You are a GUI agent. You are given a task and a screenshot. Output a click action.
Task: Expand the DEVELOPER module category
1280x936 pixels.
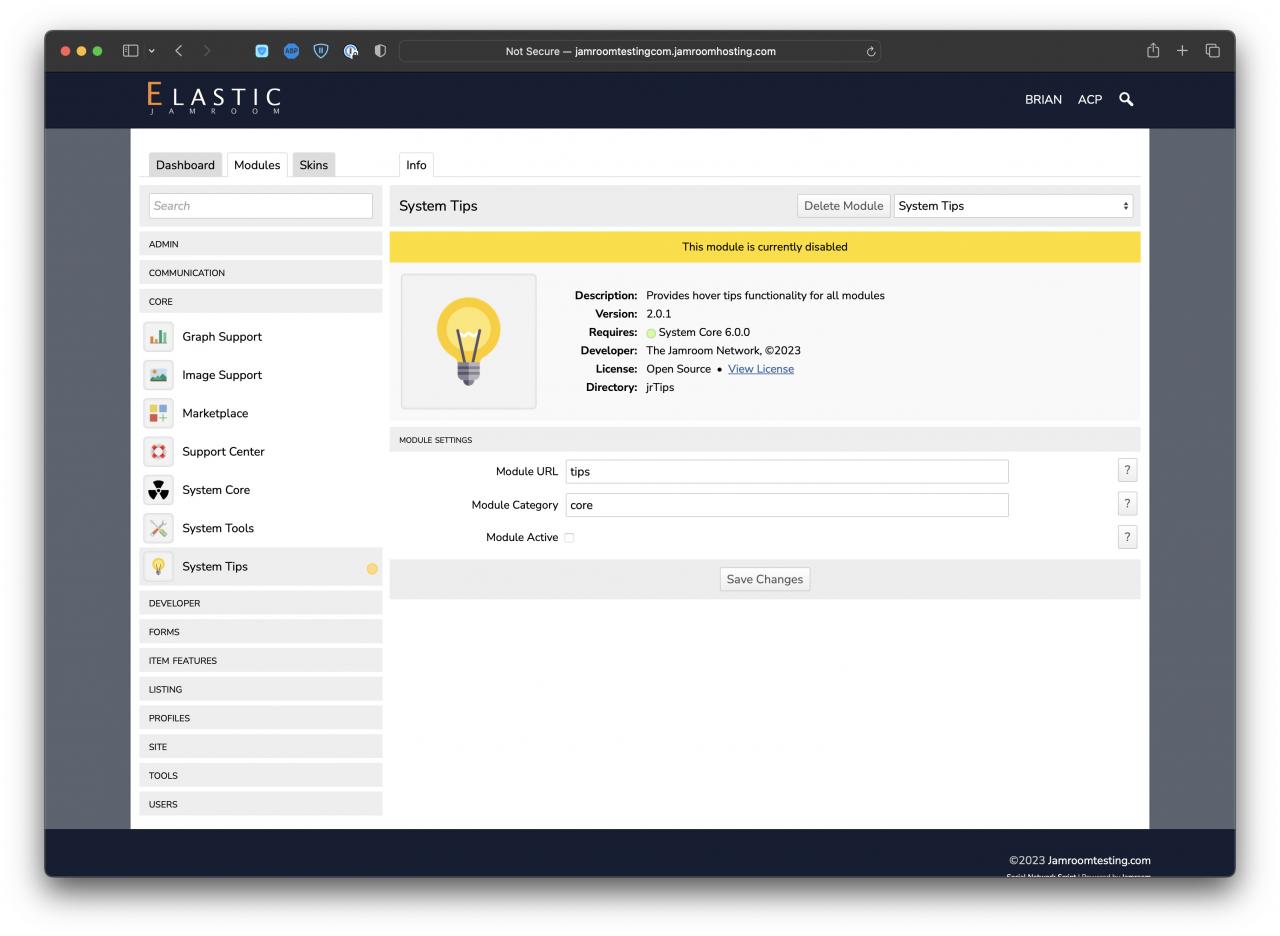click(x=260, y=603)
